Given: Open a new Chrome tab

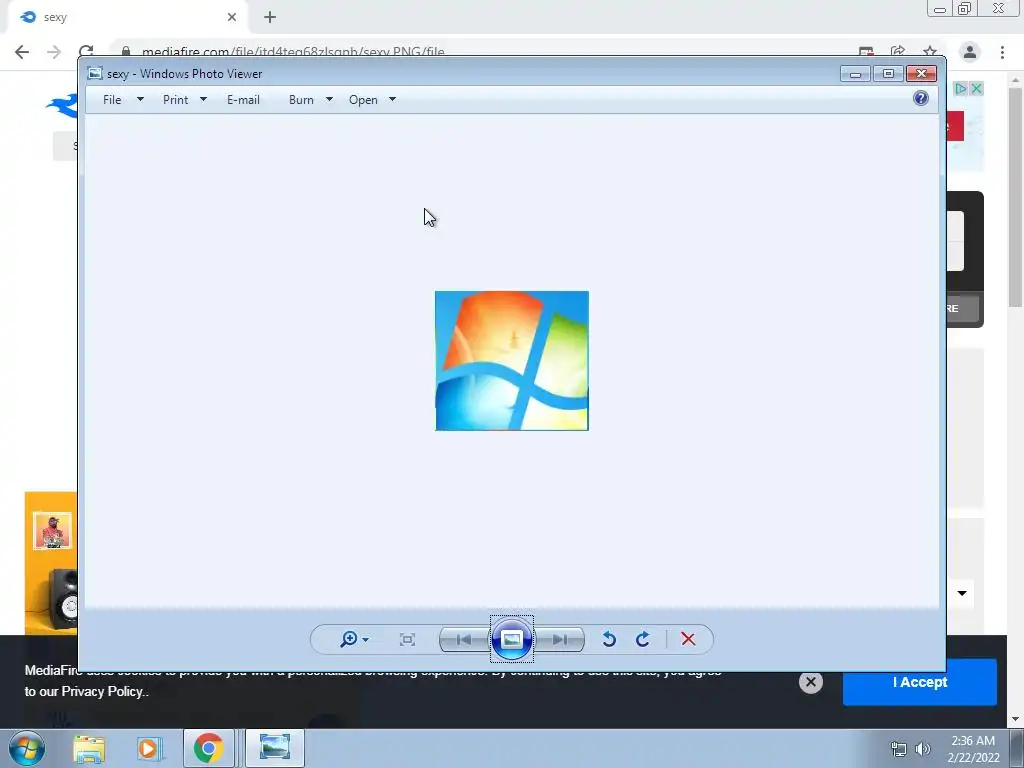Looking at the screenshot, I should pos(270,17).
